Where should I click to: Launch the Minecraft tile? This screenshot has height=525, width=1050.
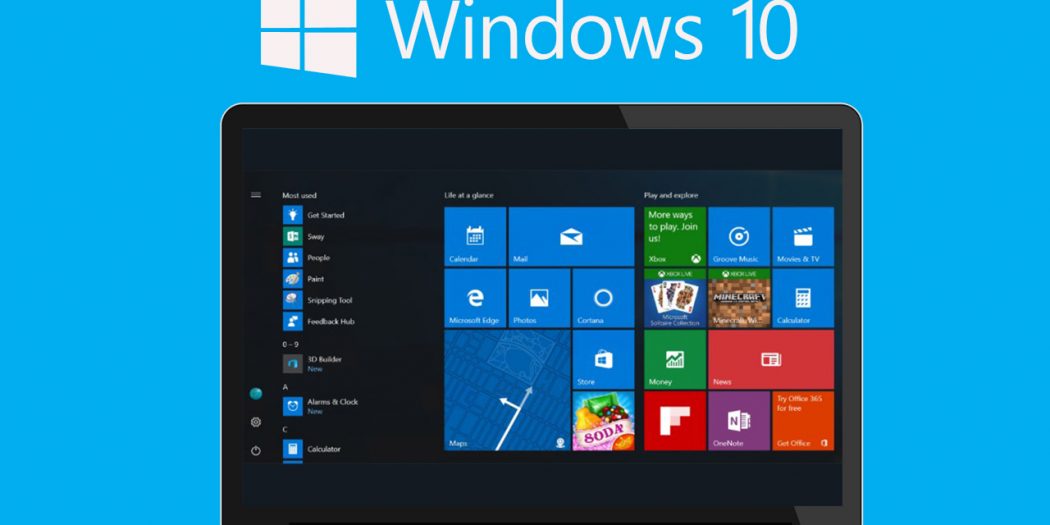coord(739,298)
